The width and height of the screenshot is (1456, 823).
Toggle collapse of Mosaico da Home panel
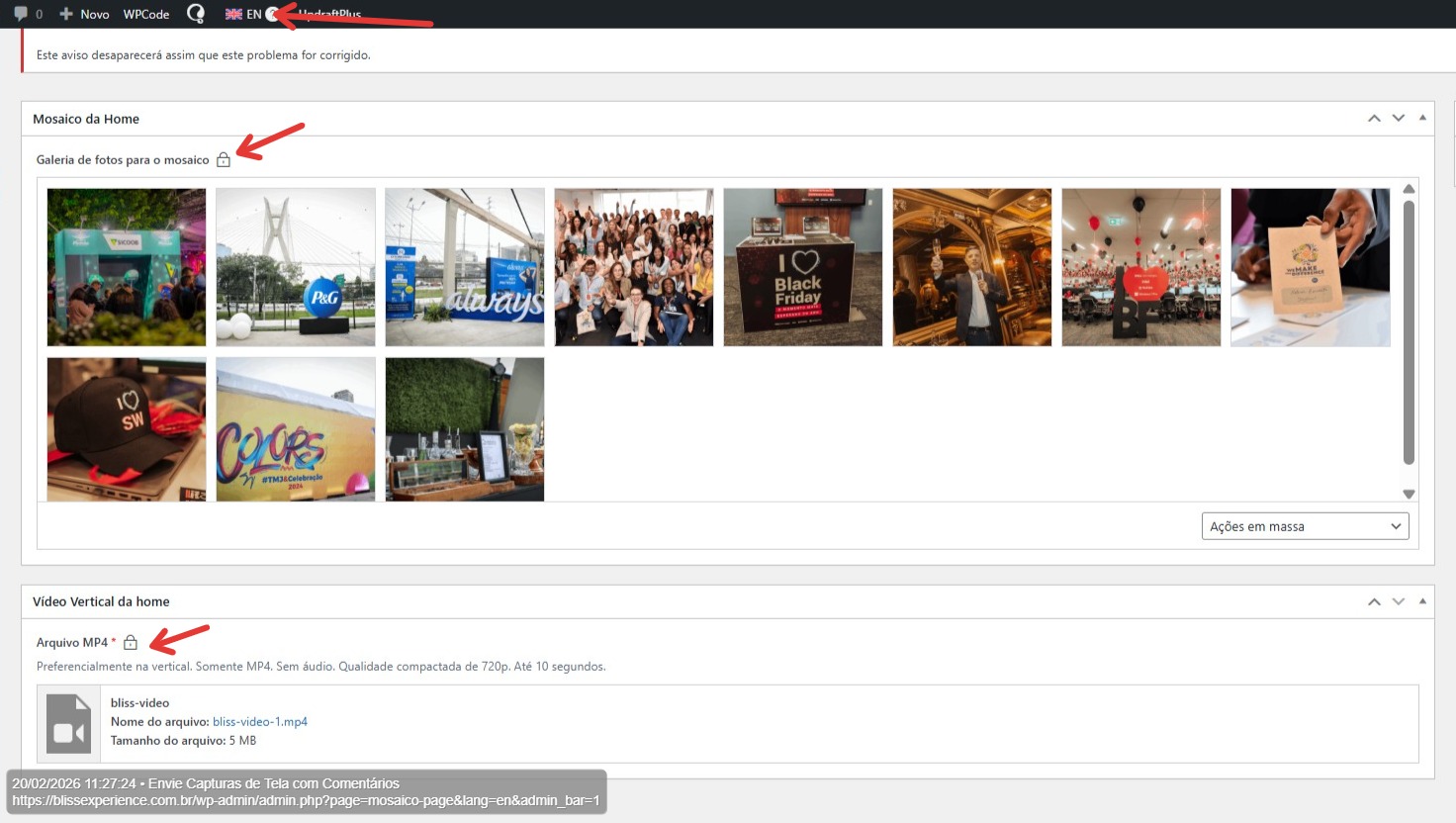[1422, 119]
